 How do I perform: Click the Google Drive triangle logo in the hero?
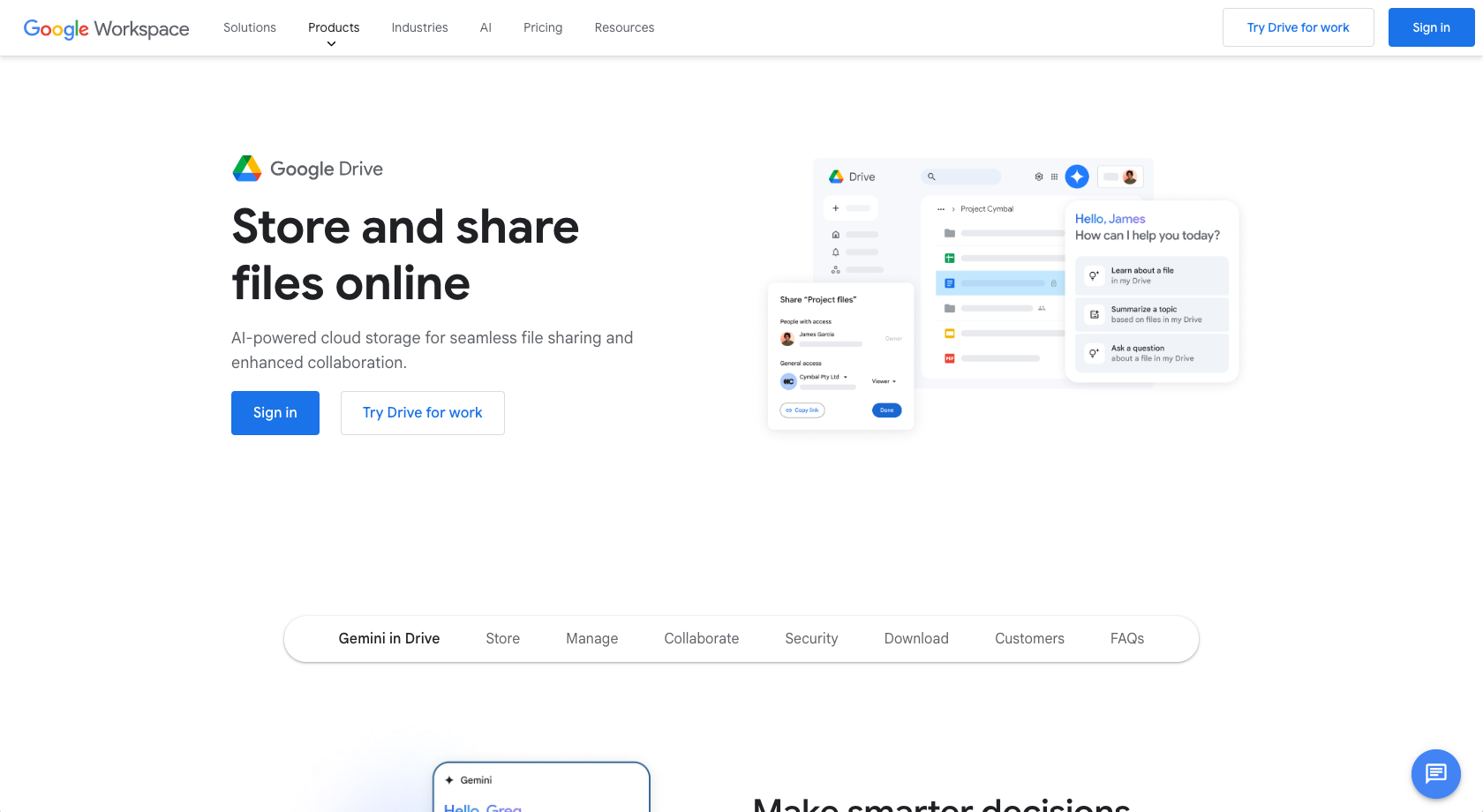pos(246,169)
